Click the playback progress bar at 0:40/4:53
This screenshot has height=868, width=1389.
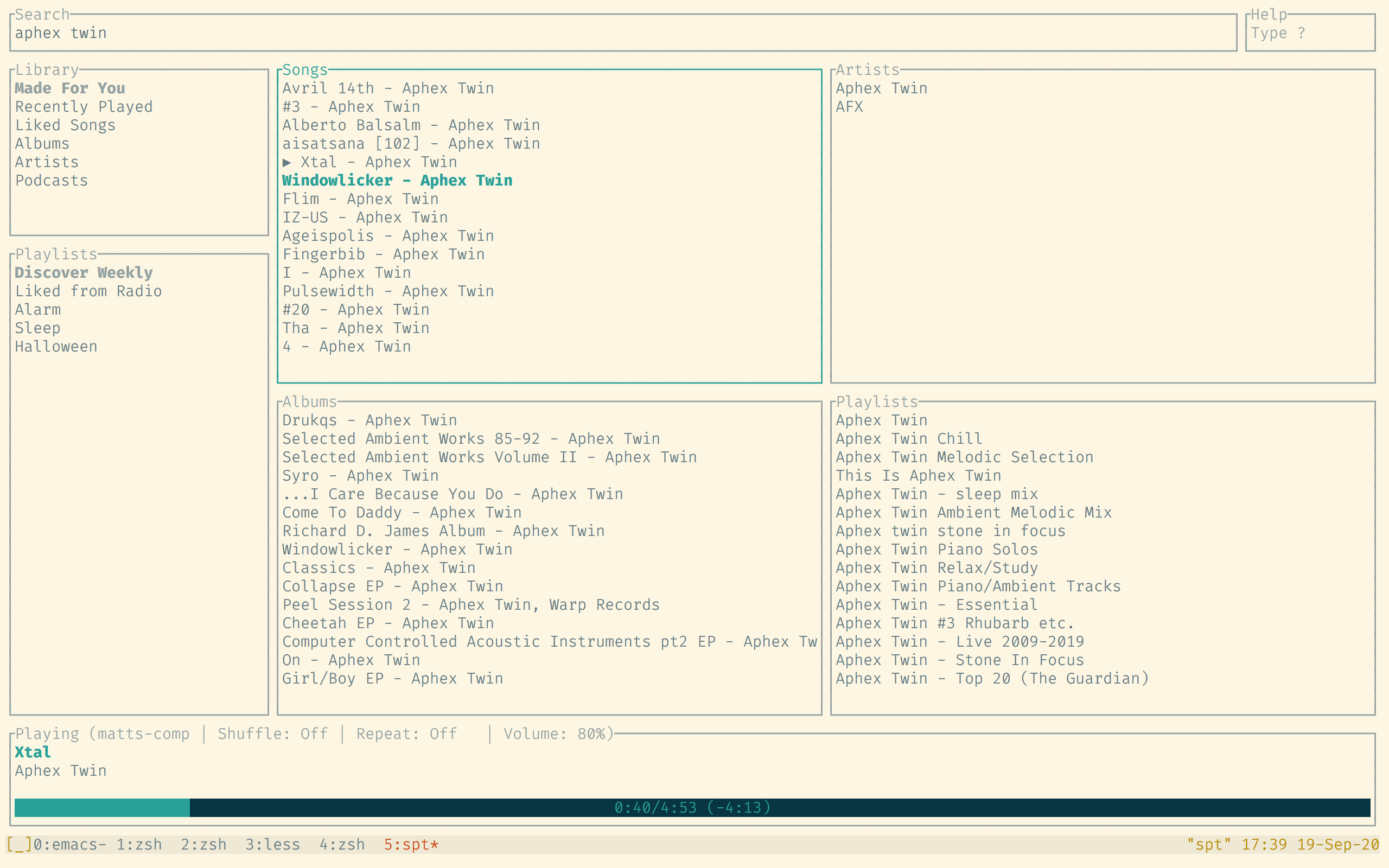coord(692,807)
